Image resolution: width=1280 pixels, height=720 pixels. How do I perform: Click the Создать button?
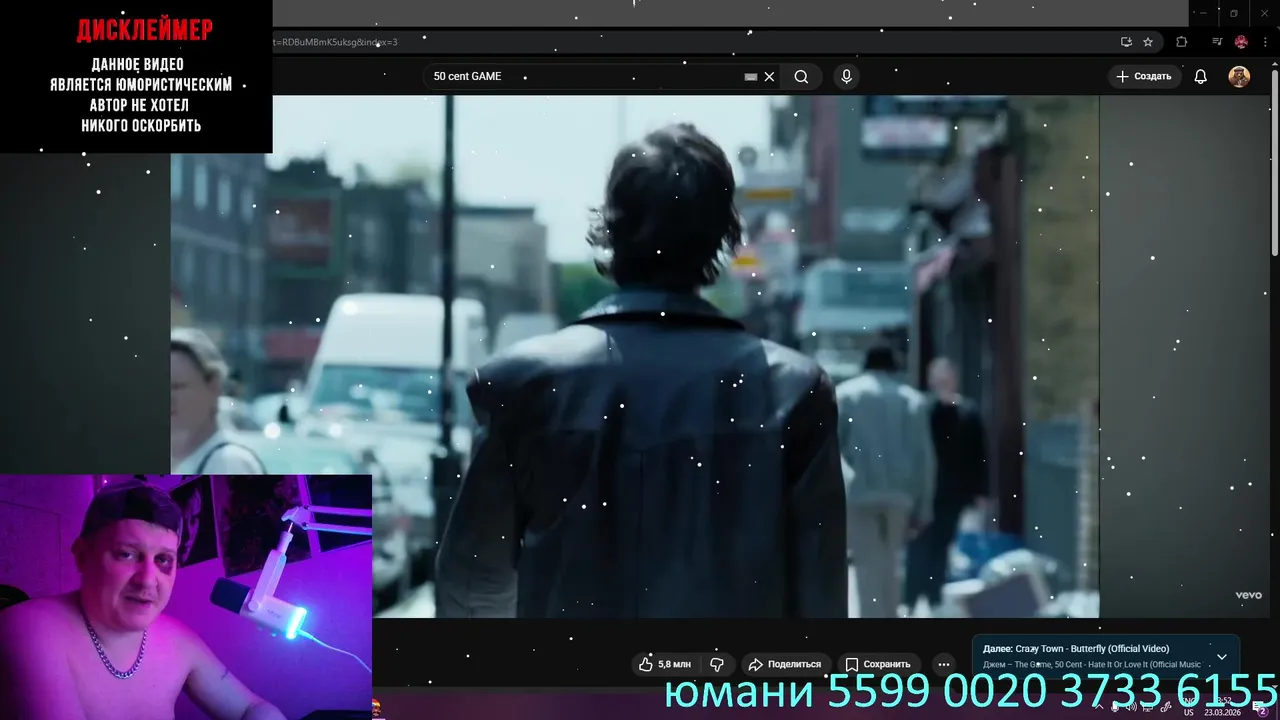coord(1144,76)
